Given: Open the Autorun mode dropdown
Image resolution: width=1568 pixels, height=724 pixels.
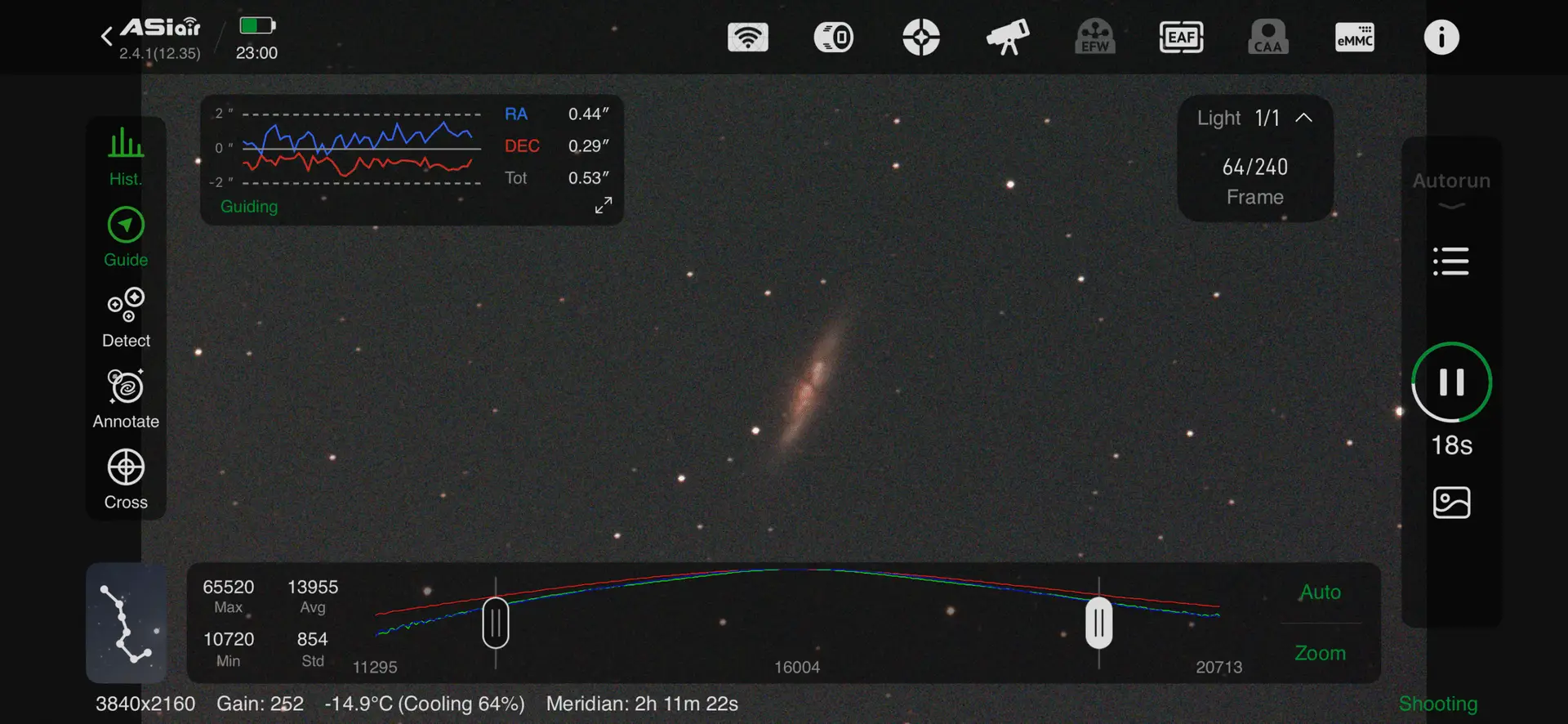Looking at the screenshot, I should pos(1451,190).
